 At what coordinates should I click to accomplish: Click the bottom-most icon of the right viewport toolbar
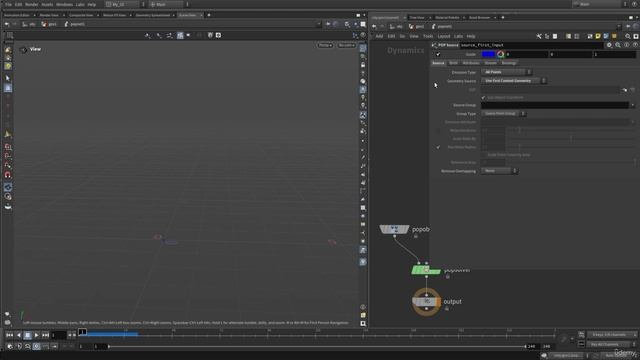[x=363, y=324]
